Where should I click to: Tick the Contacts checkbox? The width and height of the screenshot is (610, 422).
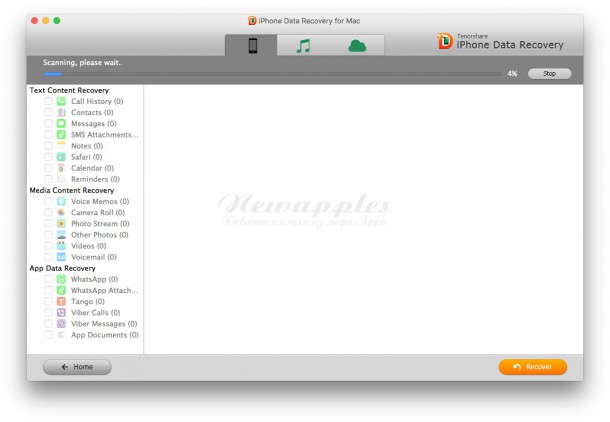[48, 112]
